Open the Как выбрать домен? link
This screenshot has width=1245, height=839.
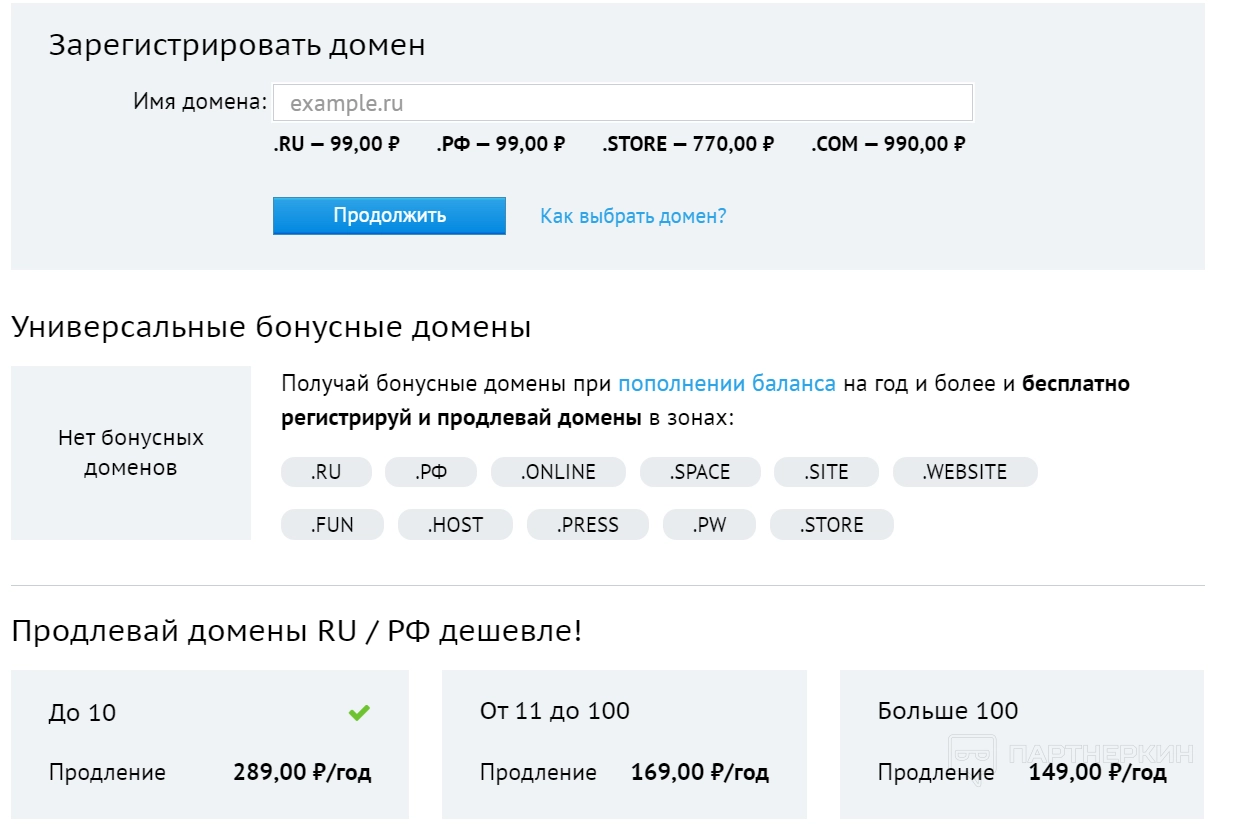pos(633,216)
